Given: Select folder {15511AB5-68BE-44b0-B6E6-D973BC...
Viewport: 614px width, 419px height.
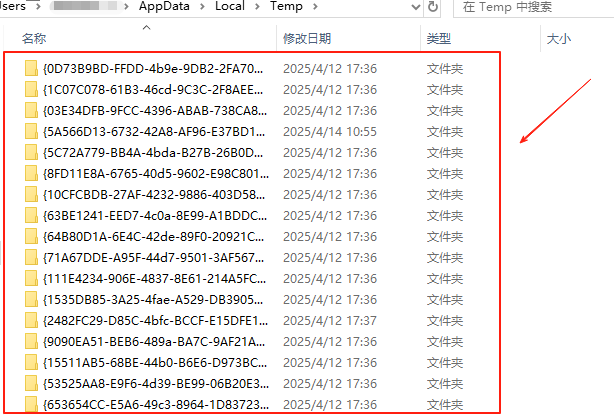Looking at the screenshot, I should [x=155, y=363].
